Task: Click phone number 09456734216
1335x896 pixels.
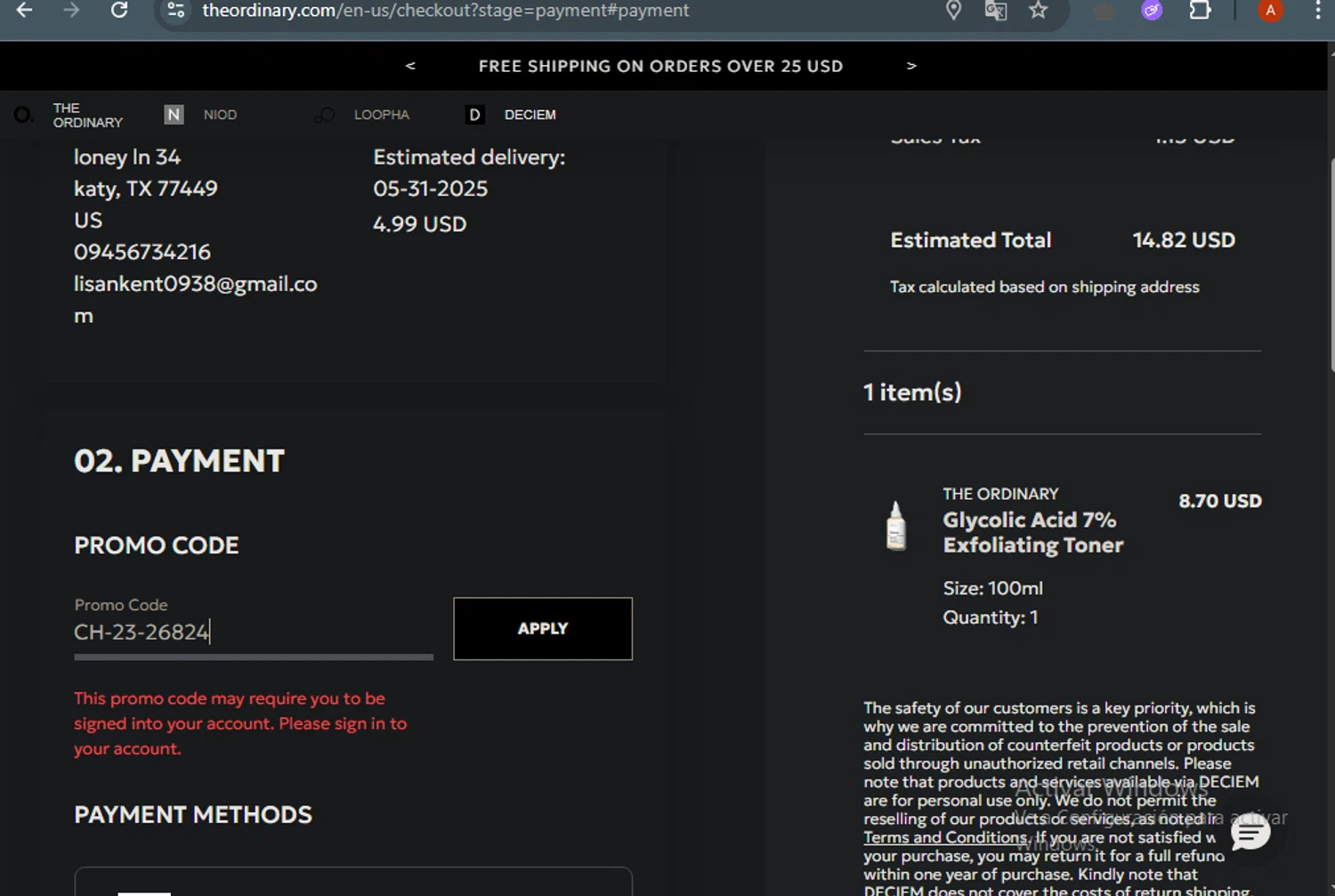Action: (142, 252)
